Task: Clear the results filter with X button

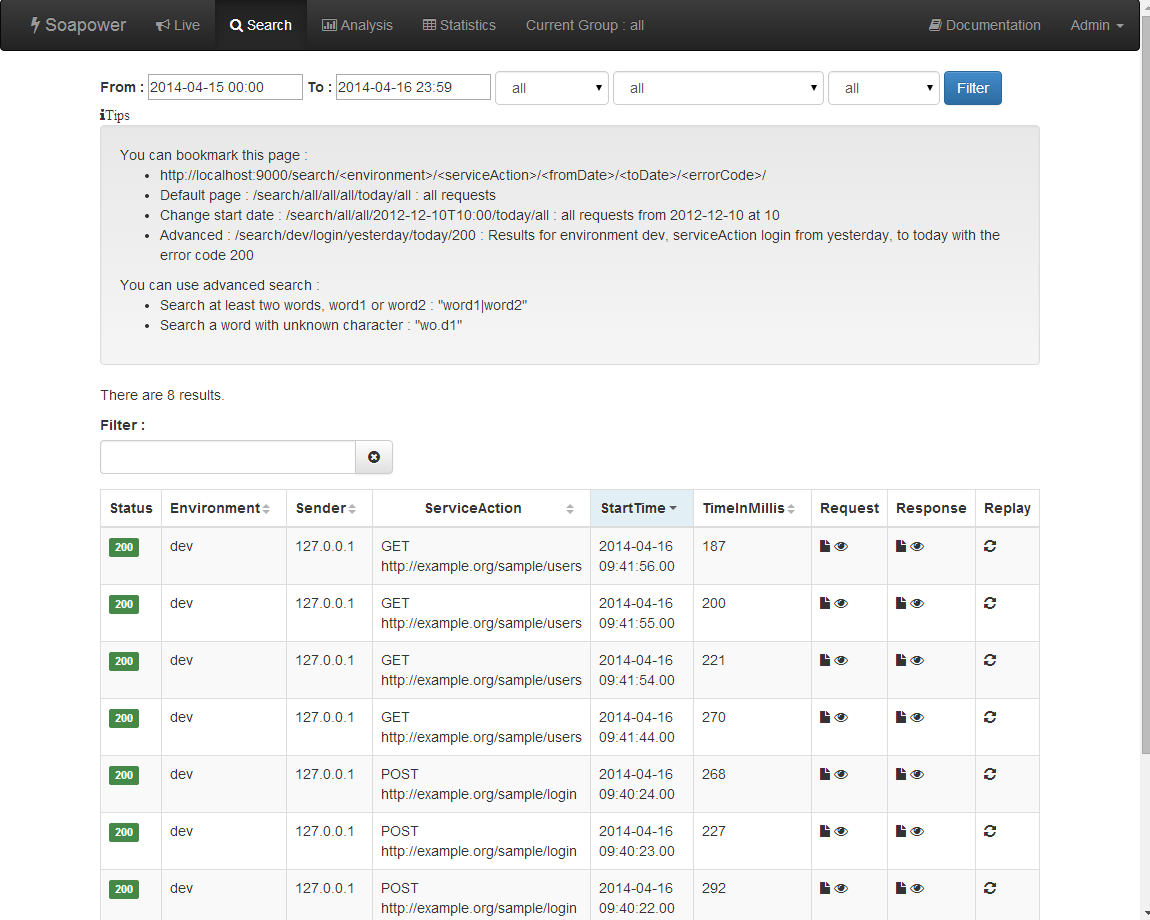Action: [x=374, y=457]
